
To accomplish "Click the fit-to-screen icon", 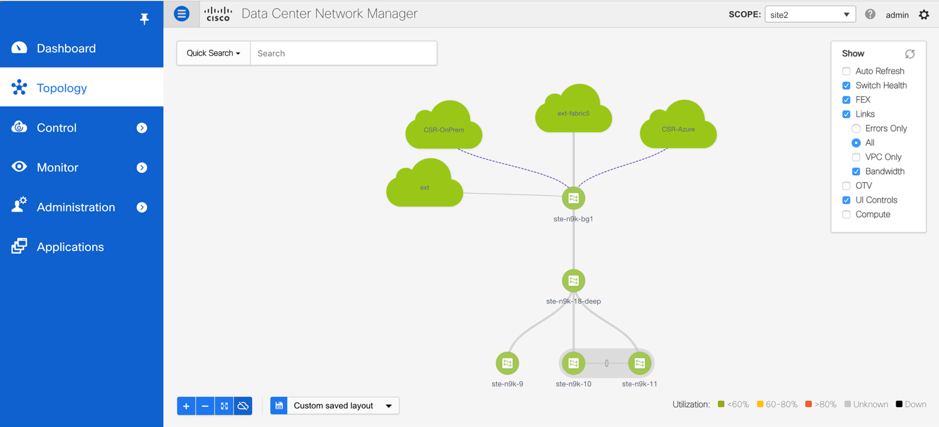I will pos(224,406).
